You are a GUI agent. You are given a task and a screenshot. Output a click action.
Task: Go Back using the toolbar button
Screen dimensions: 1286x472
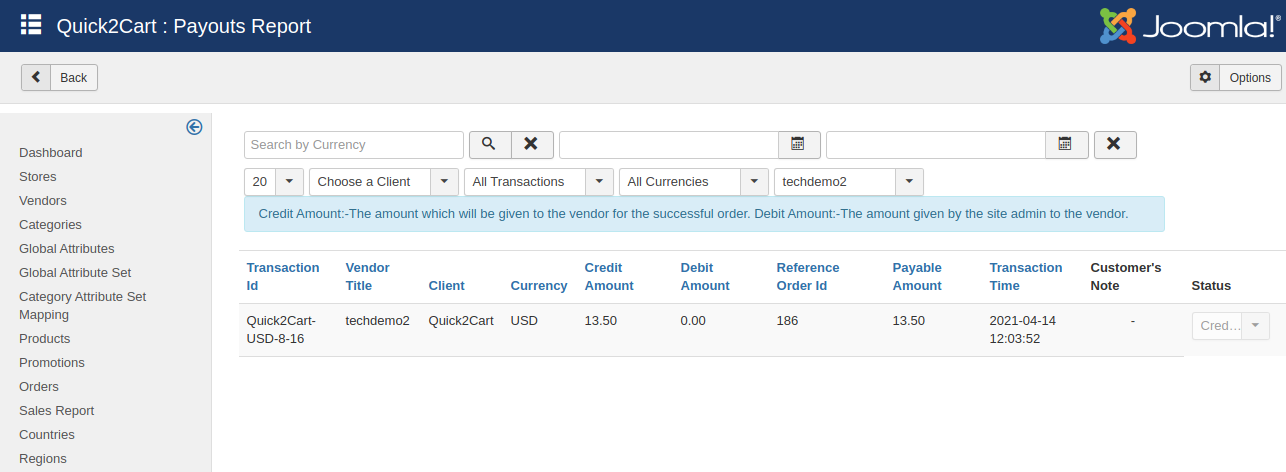pos(60,78)
